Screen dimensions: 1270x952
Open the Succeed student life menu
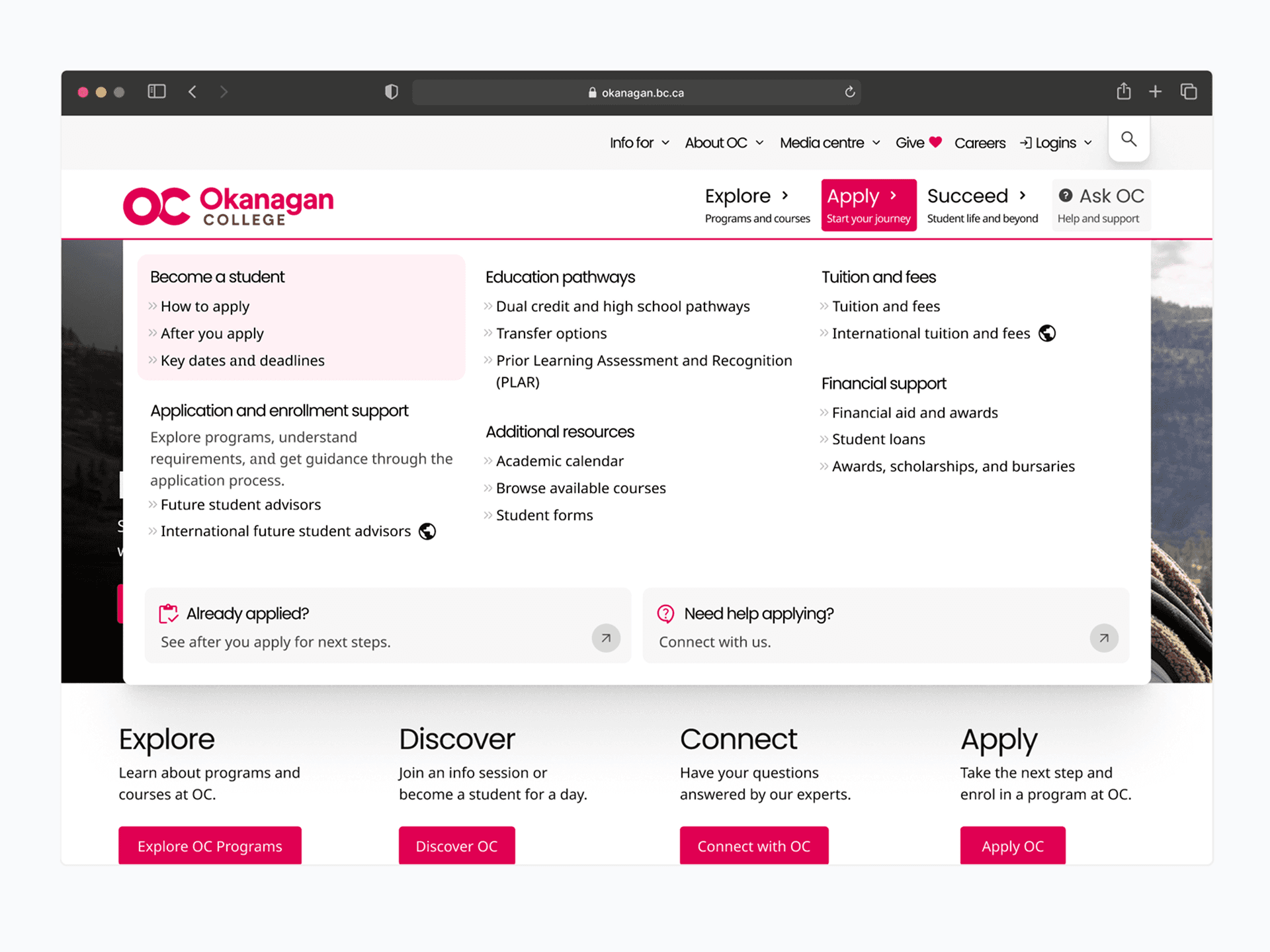(x=982, y=205)
